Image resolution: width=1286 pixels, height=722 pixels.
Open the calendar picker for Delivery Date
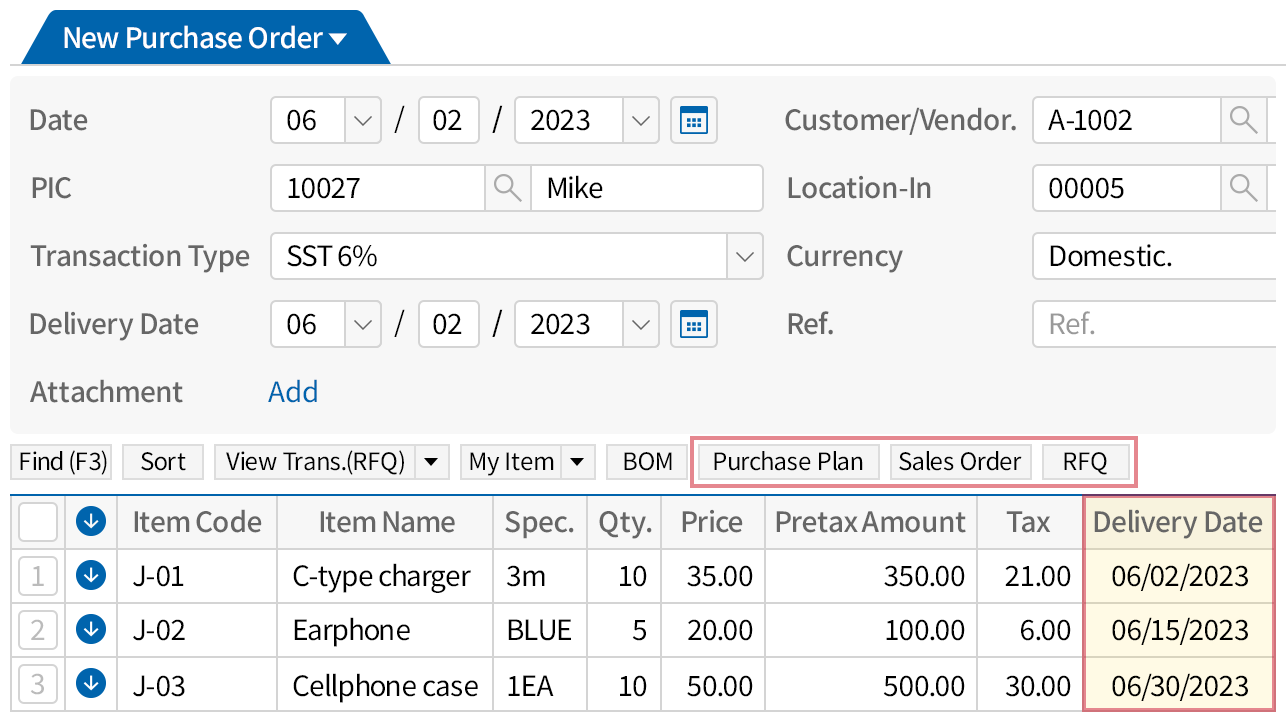[x=693, y=325]
